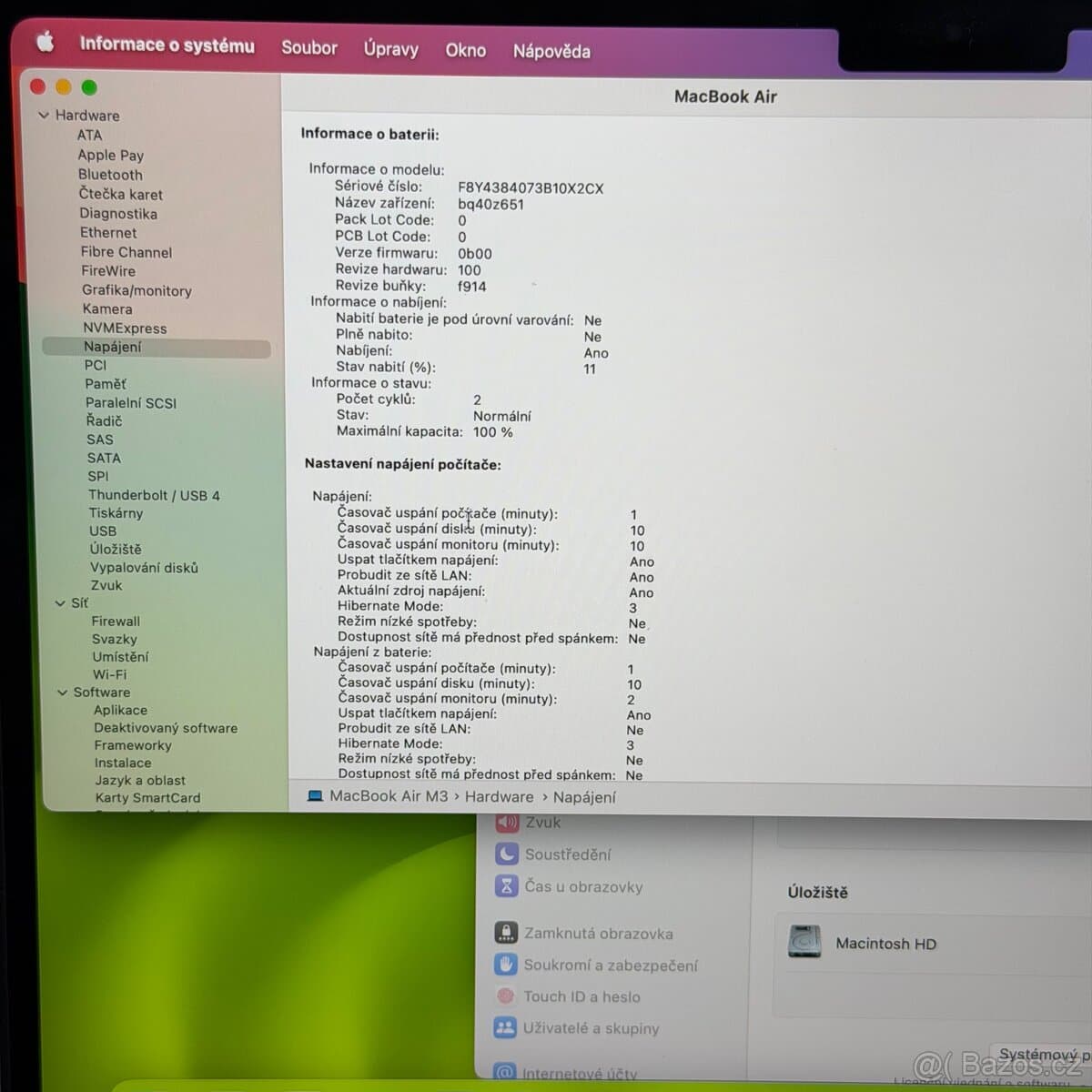Select Karty SmartCard in the sidebar
Image resolution: width=1092 pixels, height=1092 pixels.
(x=147, y=798)
